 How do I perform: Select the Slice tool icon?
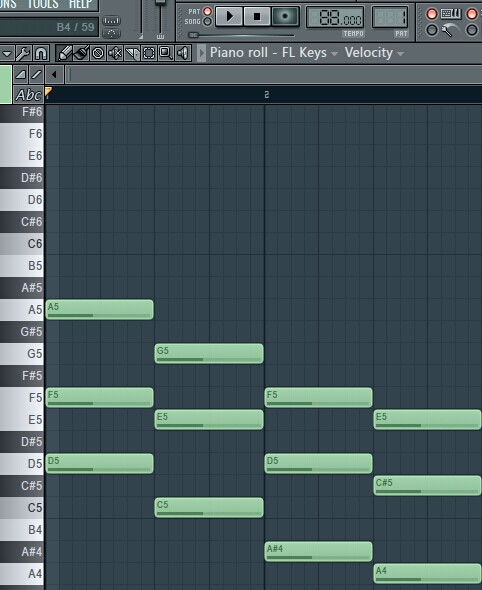coord(132,53)
